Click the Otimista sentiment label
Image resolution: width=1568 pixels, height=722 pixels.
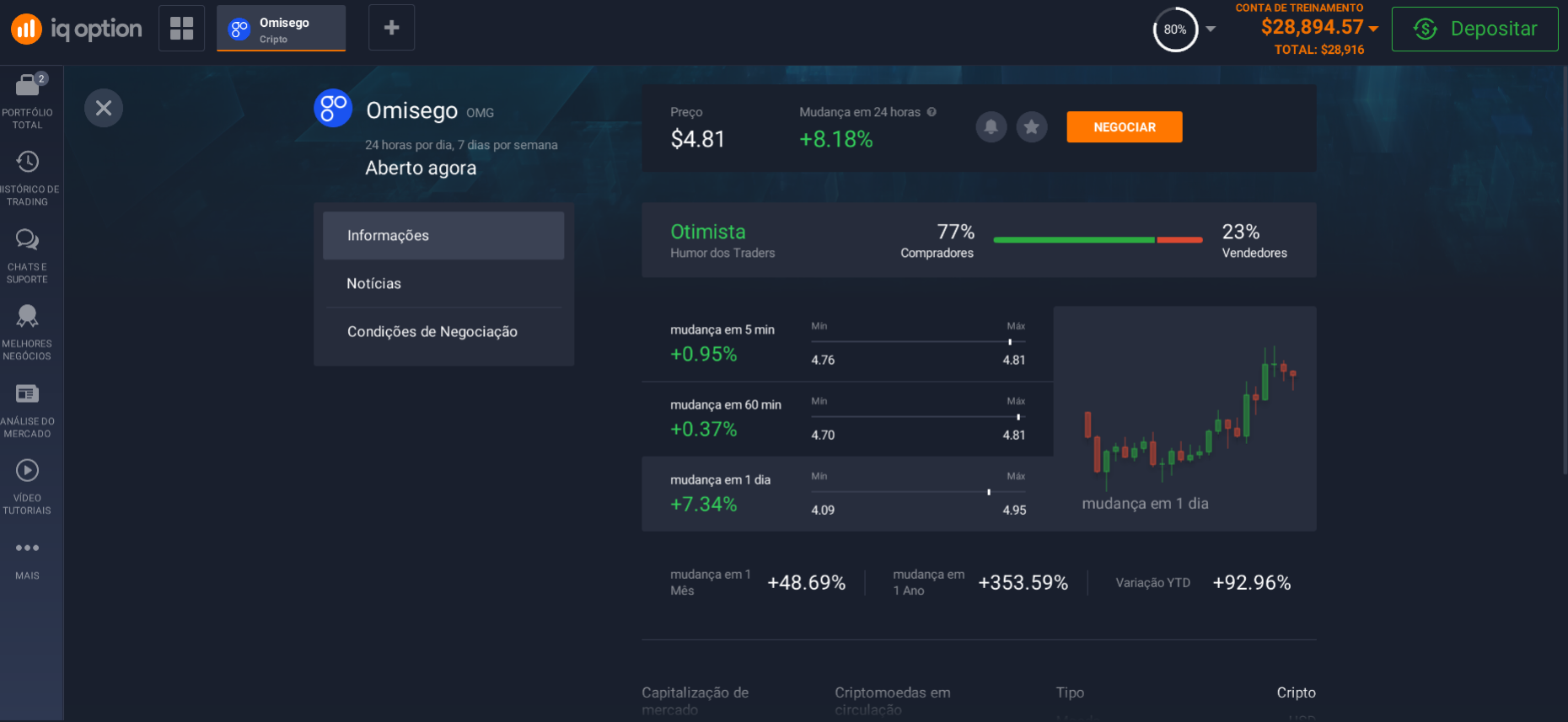[707, 232]
